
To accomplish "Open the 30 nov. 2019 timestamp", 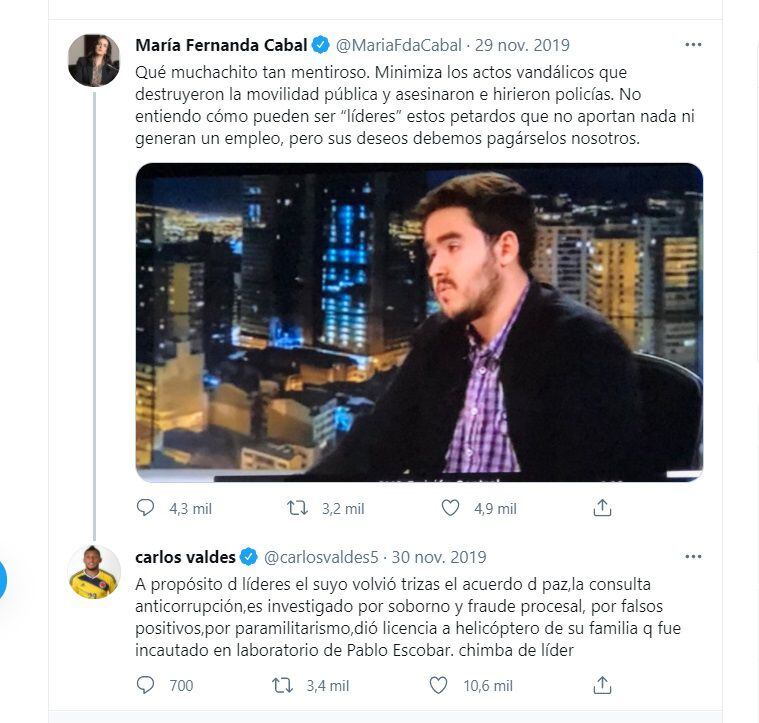I will point(438,557).
